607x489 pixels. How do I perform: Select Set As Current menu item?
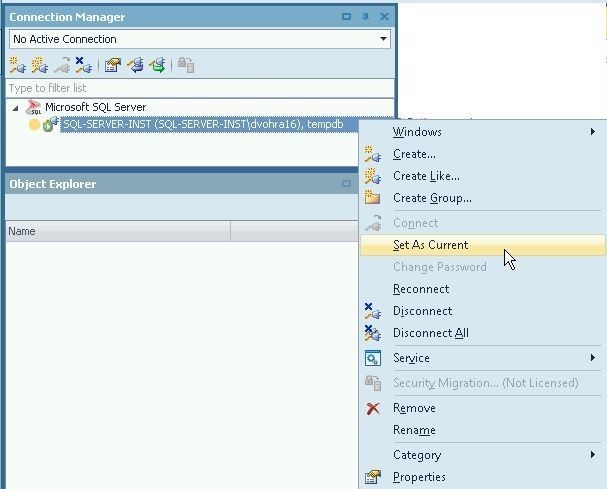[x=430, y=245]
